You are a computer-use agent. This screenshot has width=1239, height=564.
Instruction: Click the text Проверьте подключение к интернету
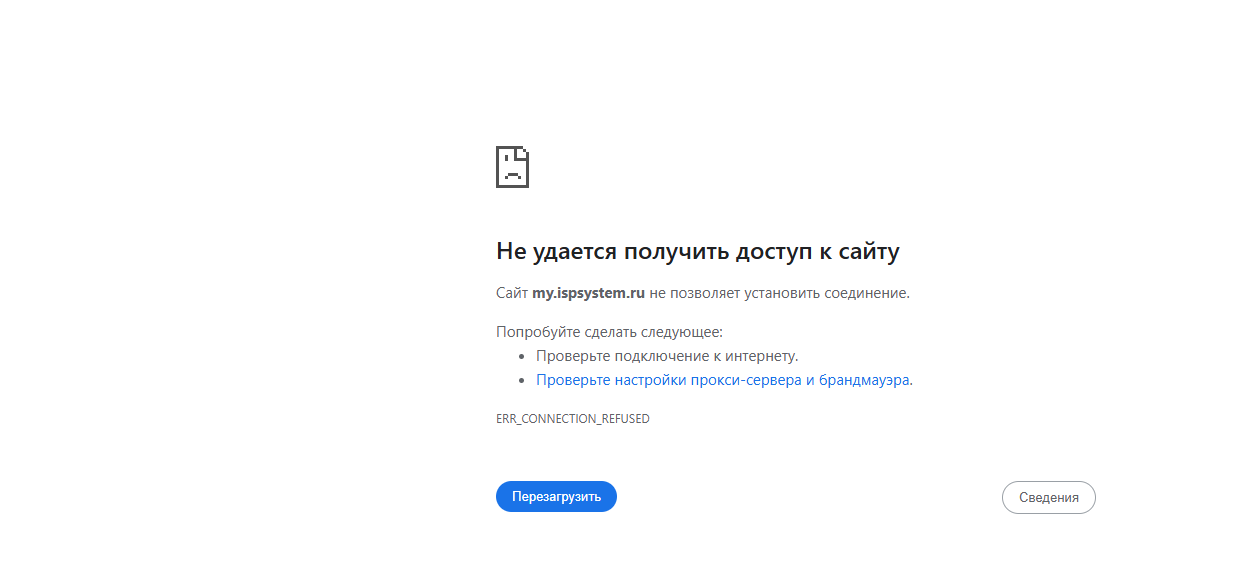tap(667, 356)
